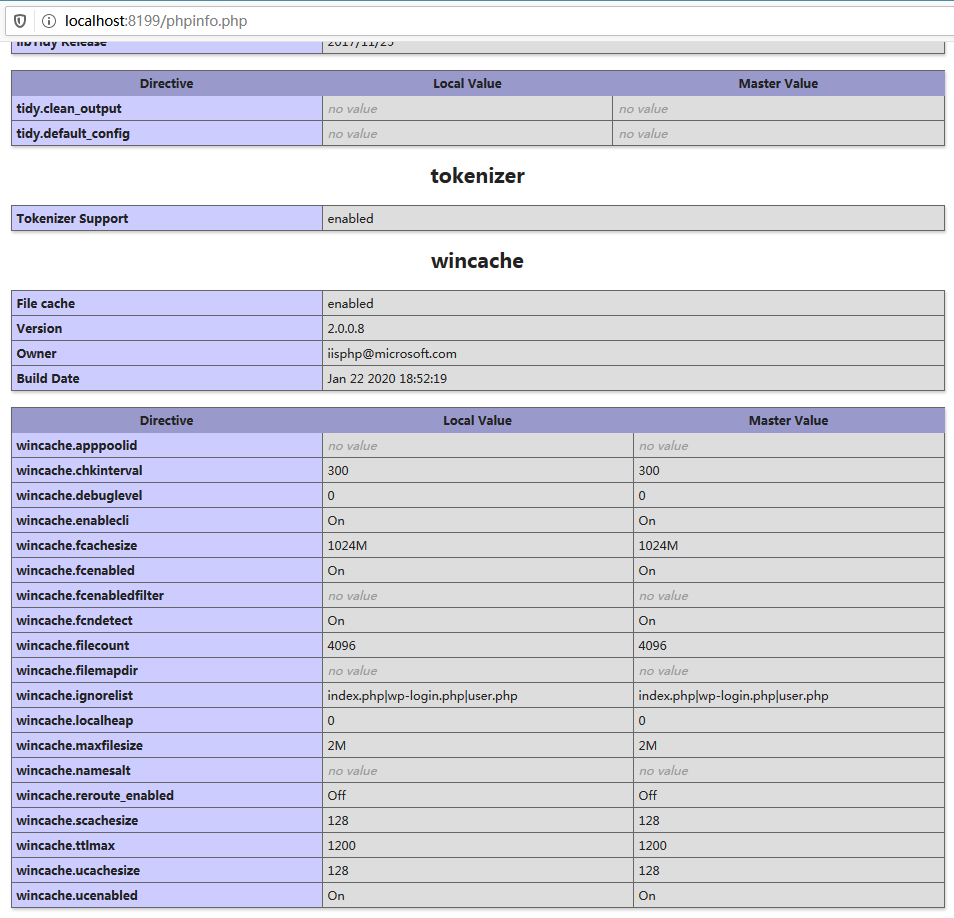Select the wincache.enablecli directive
Viewport: 954px width, 918px height.
167,520
